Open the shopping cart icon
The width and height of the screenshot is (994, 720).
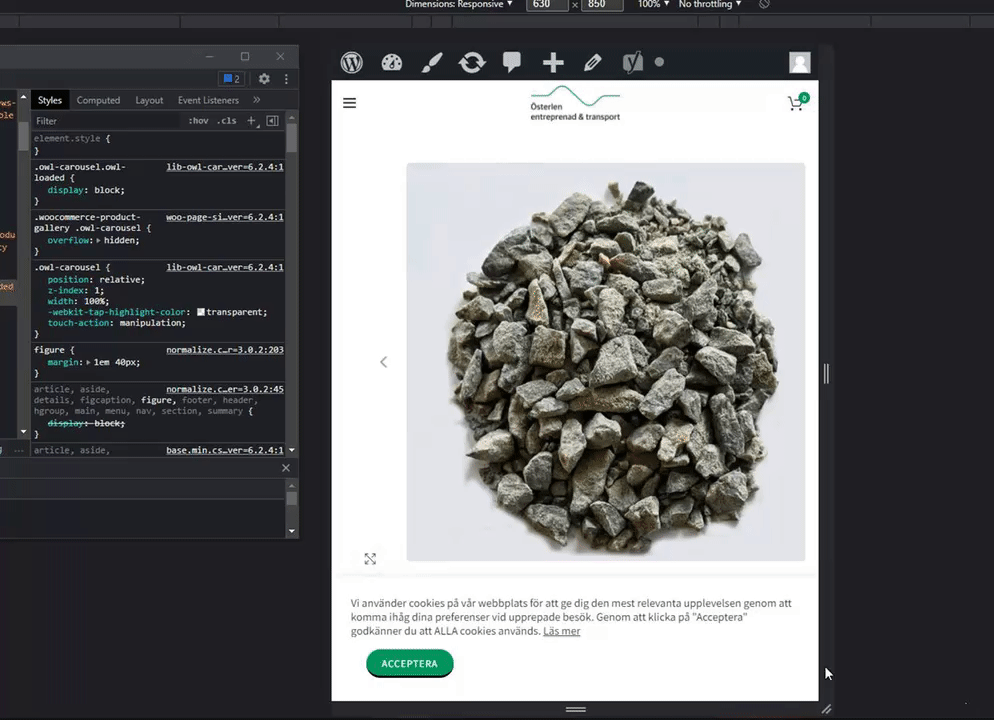[796, 102]
